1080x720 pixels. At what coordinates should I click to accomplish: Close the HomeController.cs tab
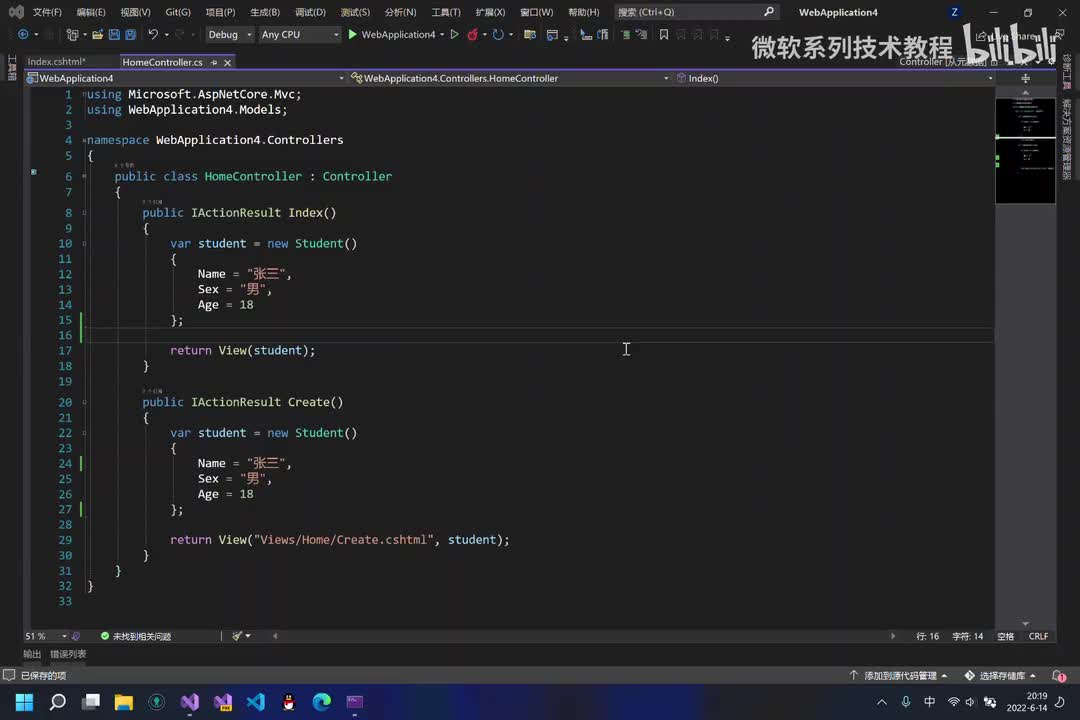point(227,63)
